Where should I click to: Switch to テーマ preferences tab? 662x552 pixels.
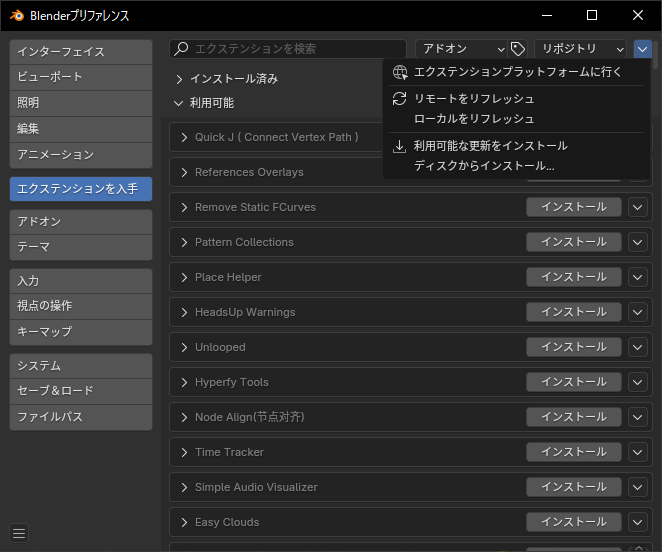coord(81,247)
